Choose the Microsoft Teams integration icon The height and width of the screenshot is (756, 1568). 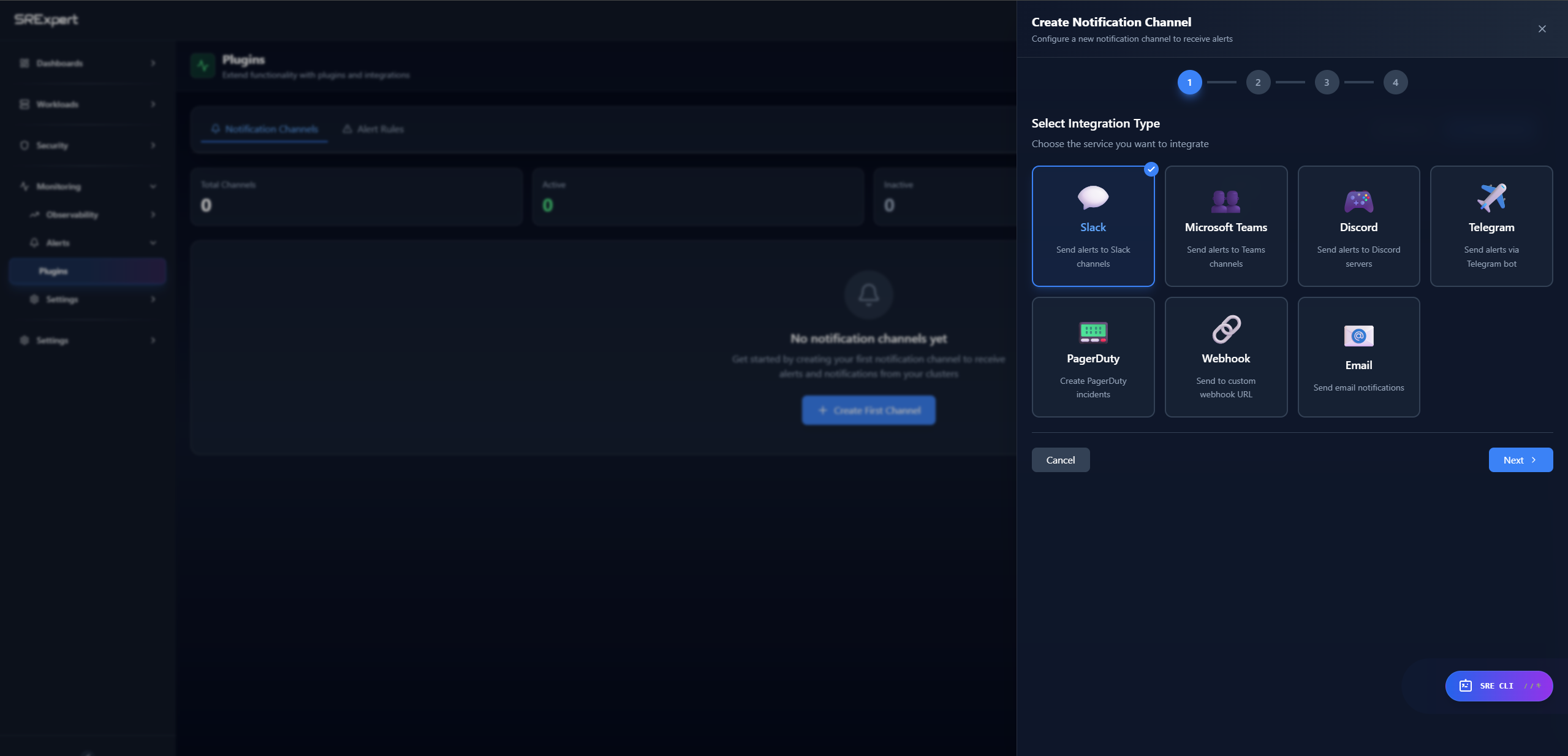(1225, 200)
